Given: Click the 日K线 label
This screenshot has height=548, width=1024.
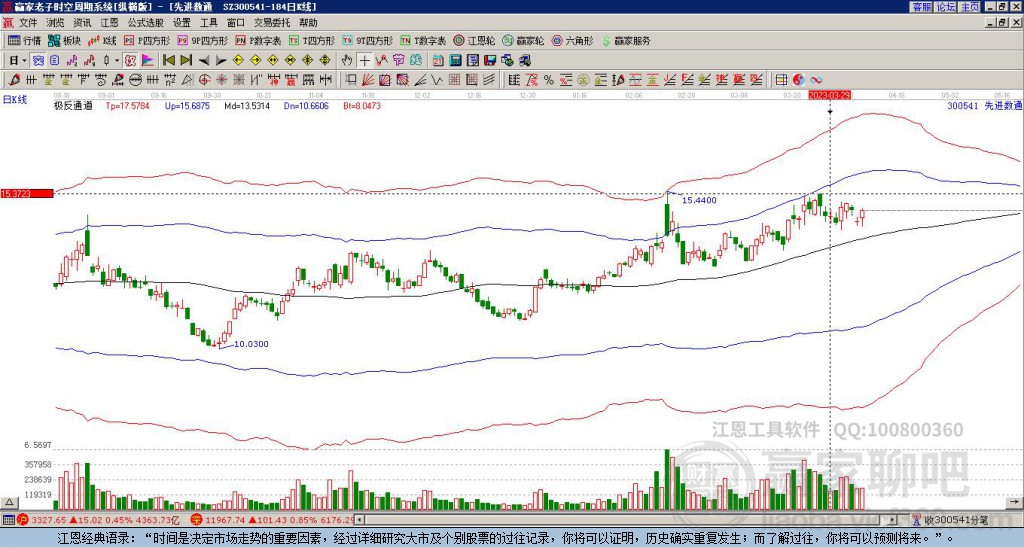Looking at the screenshot, I should pyautogui.click(x=15, y=100).
